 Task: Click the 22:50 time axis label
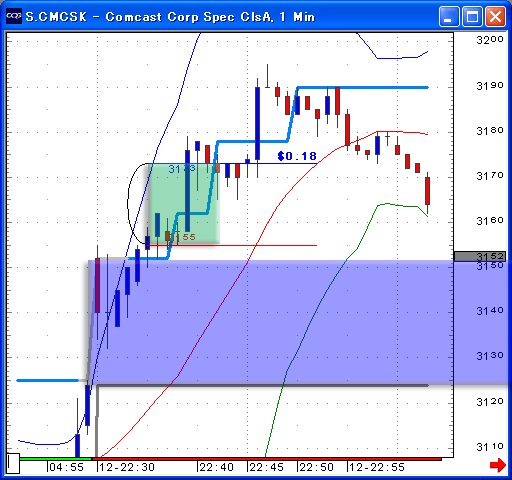click(x=316, y=467)
